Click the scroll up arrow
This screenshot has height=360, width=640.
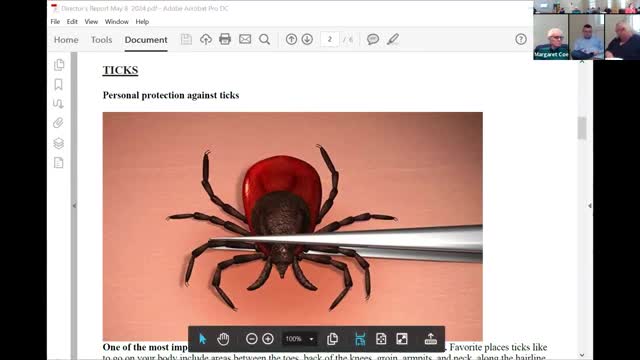coord(582,62)
